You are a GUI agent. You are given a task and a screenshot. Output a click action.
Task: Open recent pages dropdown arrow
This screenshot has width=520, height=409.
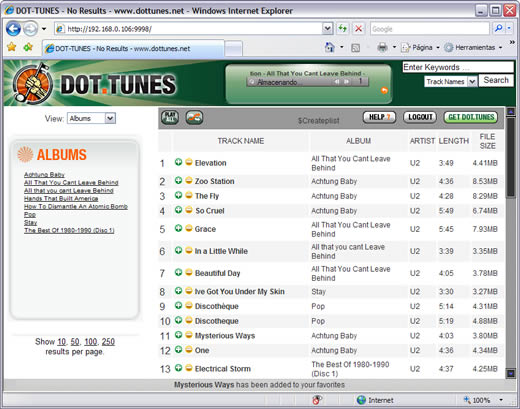tap(44, 29)
